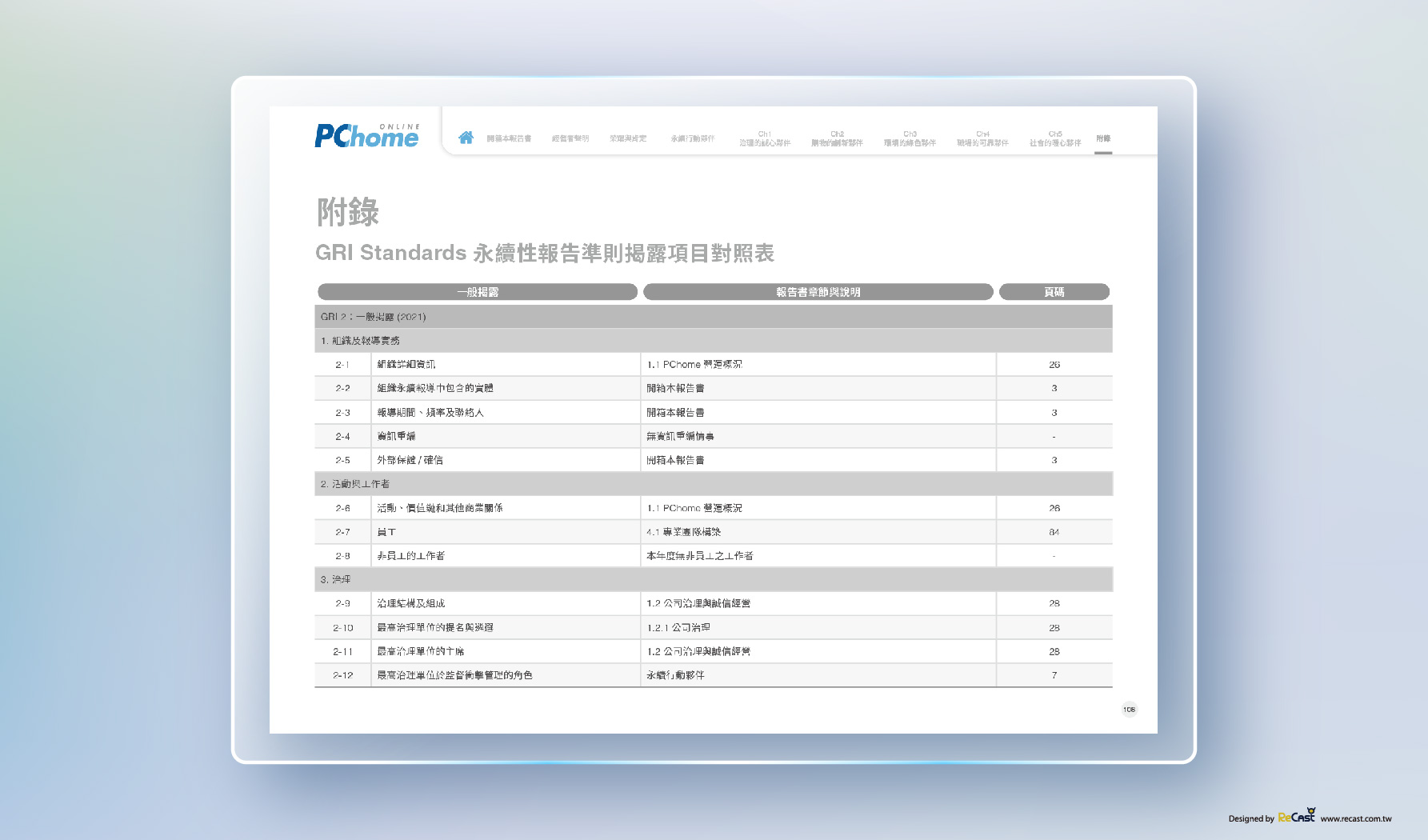The height and width of the screenshot is (840, 1428).
Task: Click the '3. 治理' section header row
Action: point(714,579)
